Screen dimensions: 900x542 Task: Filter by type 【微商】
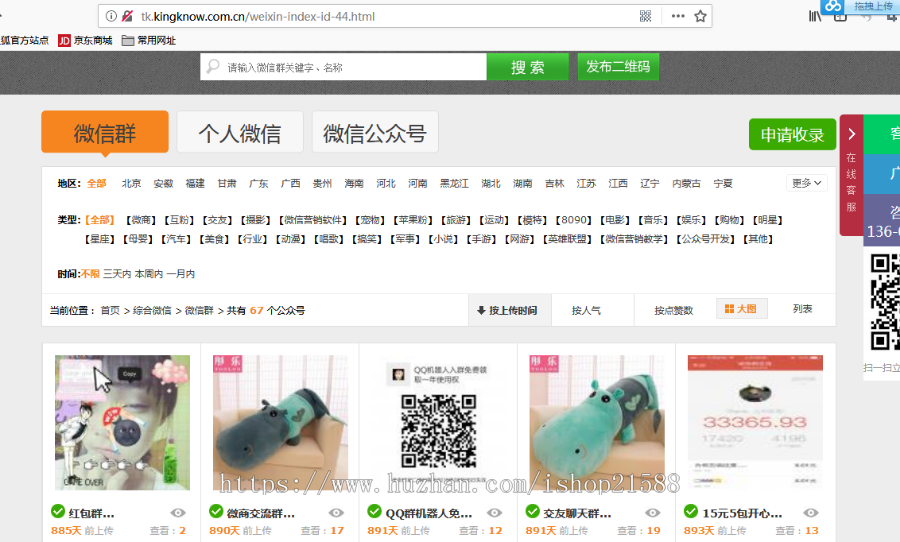tap(141, 220)
